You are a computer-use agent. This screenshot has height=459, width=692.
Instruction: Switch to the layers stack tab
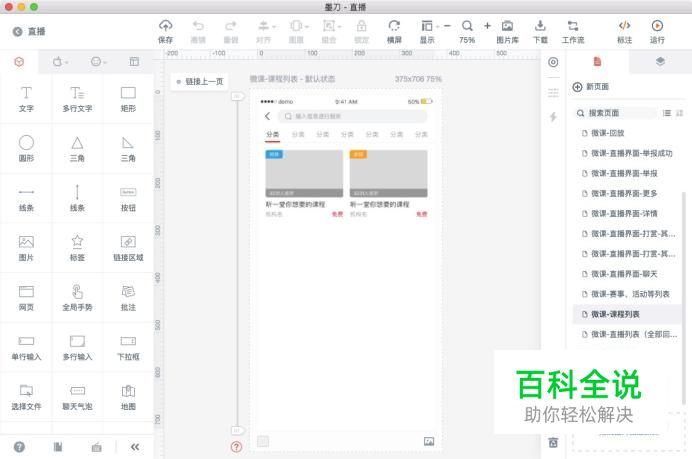(x=660, y=61)
